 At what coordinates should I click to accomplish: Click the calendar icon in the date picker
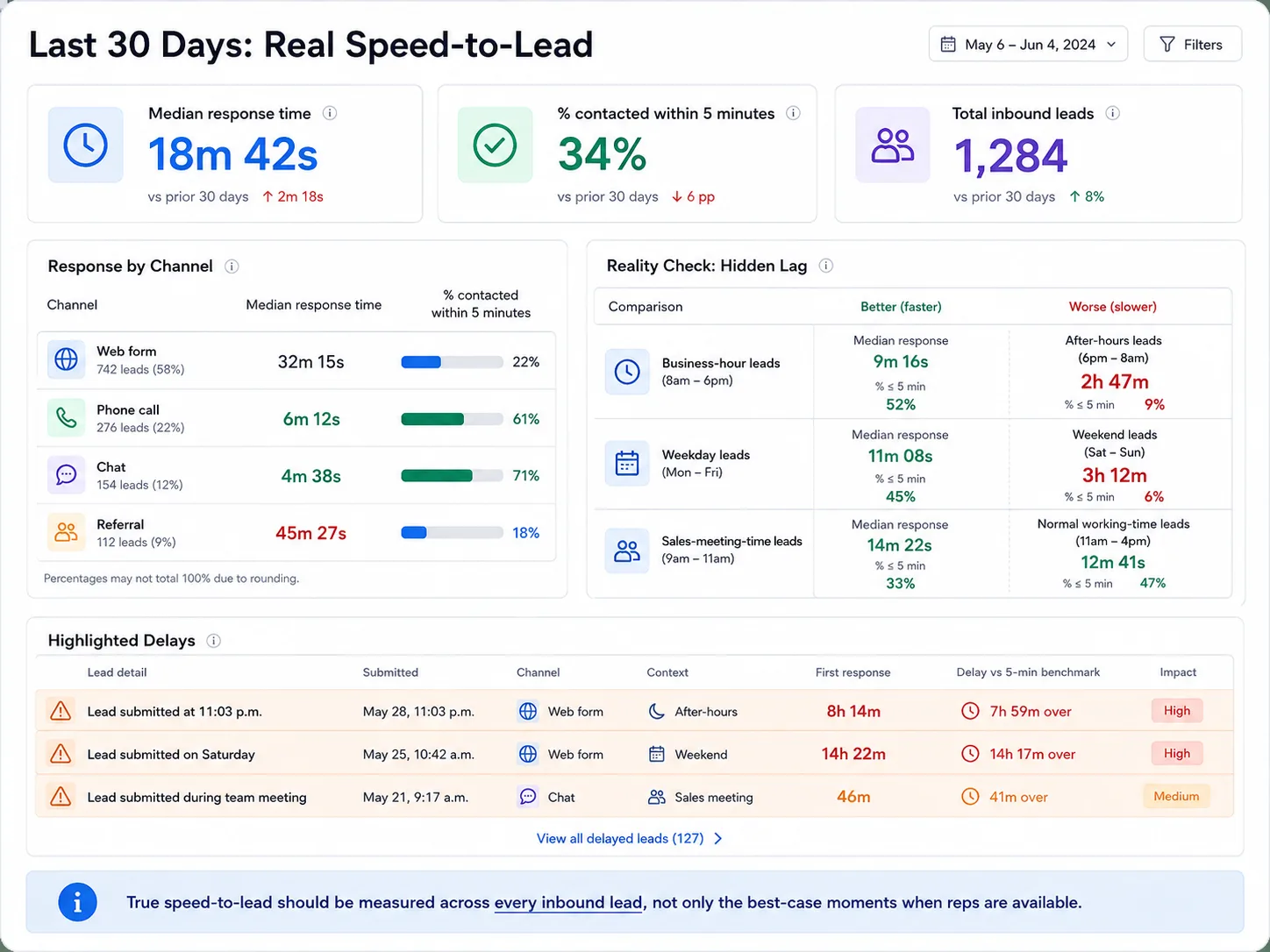[x=948, y=44]
